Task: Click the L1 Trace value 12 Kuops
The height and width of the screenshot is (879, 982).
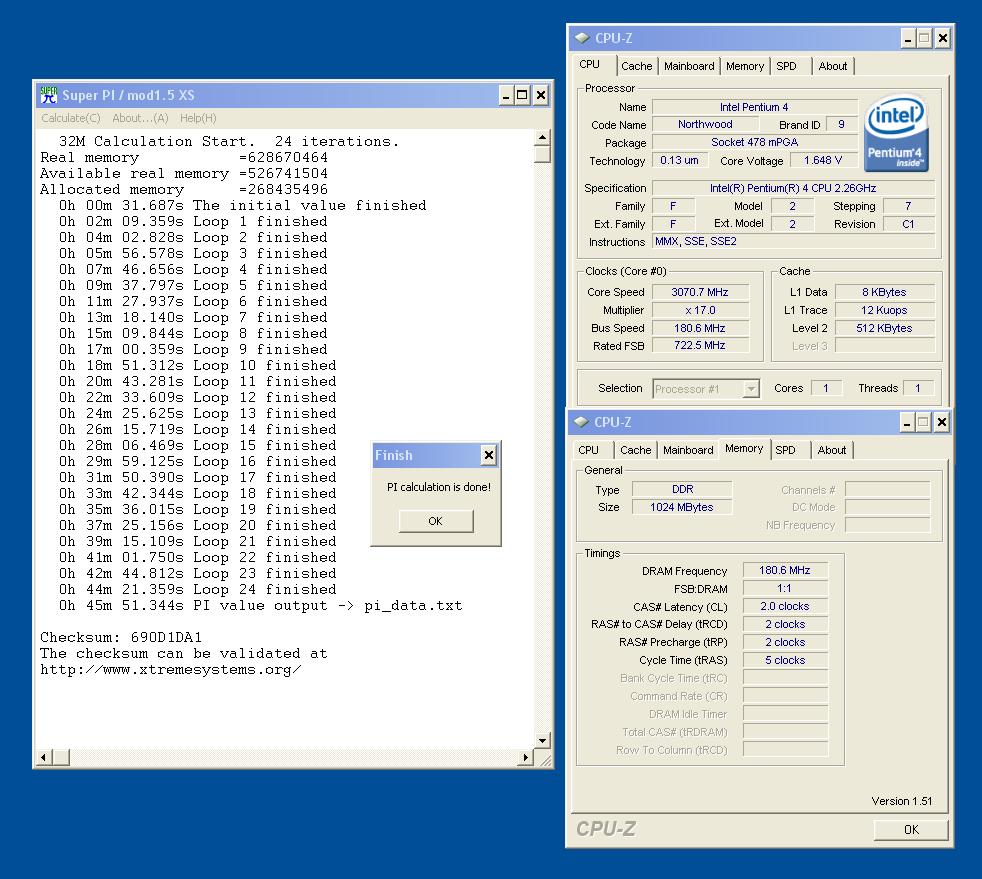Action: point(884,311)
